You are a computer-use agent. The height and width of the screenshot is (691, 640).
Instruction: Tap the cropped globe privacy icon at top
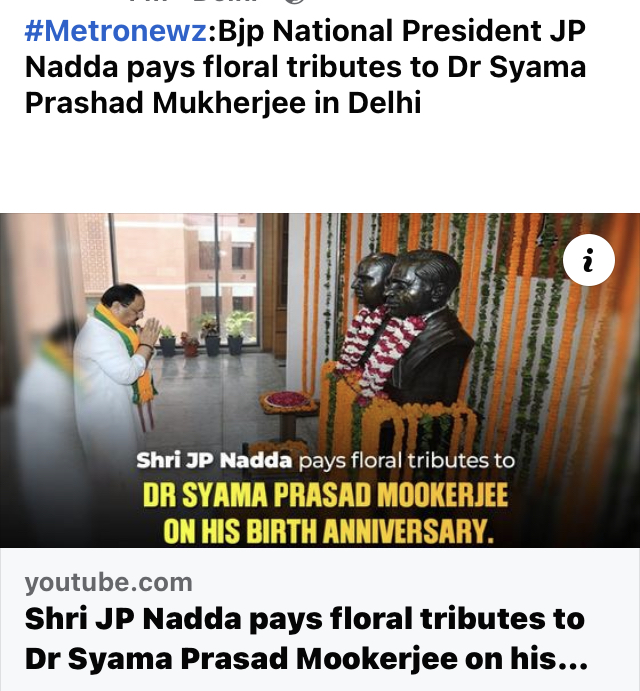294,1
